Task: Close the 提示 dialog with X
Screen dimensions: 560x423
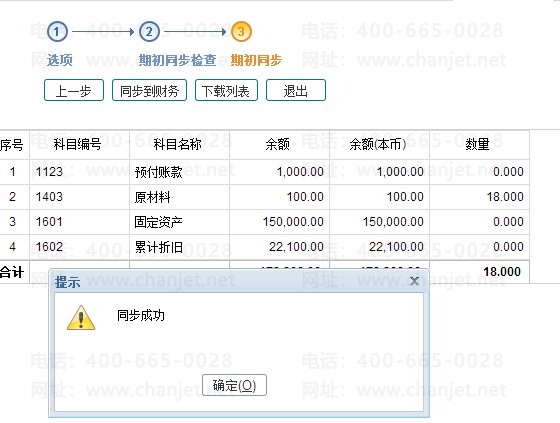Action: pyautogui.click(x=414, y=281)
